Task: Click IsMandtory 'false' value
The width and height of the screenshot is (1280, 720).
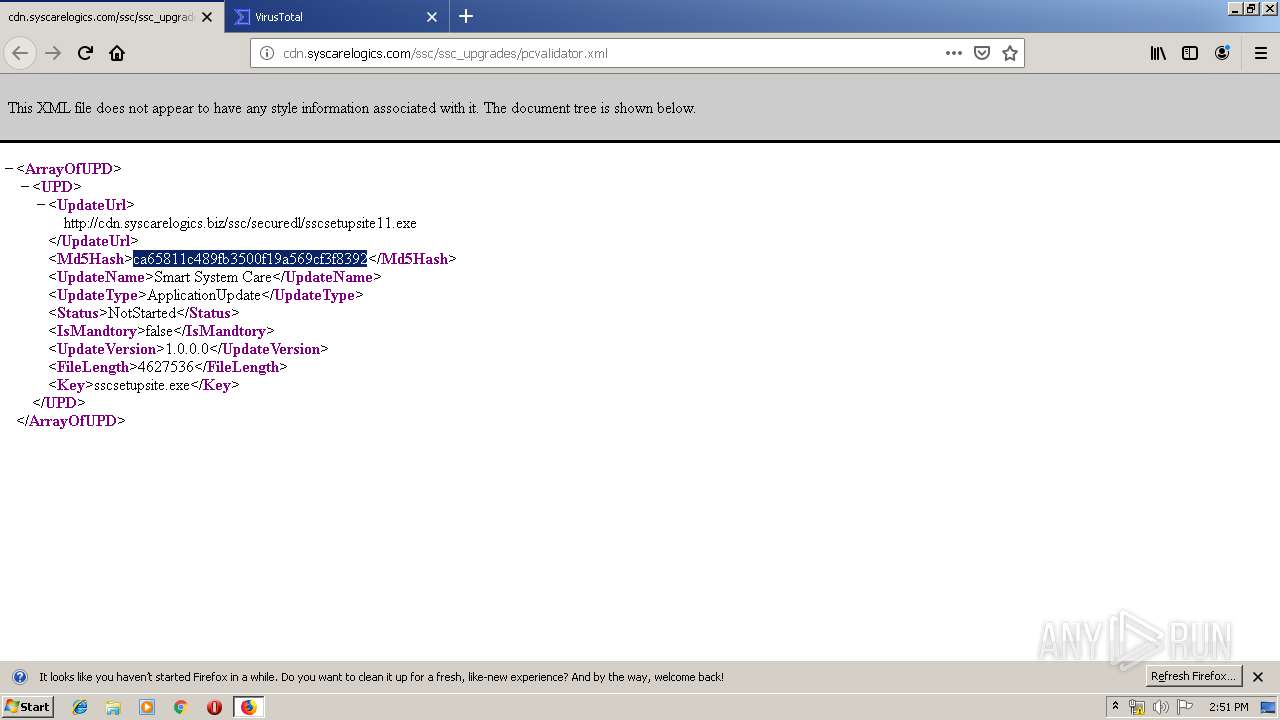Action: click(159, 331)
